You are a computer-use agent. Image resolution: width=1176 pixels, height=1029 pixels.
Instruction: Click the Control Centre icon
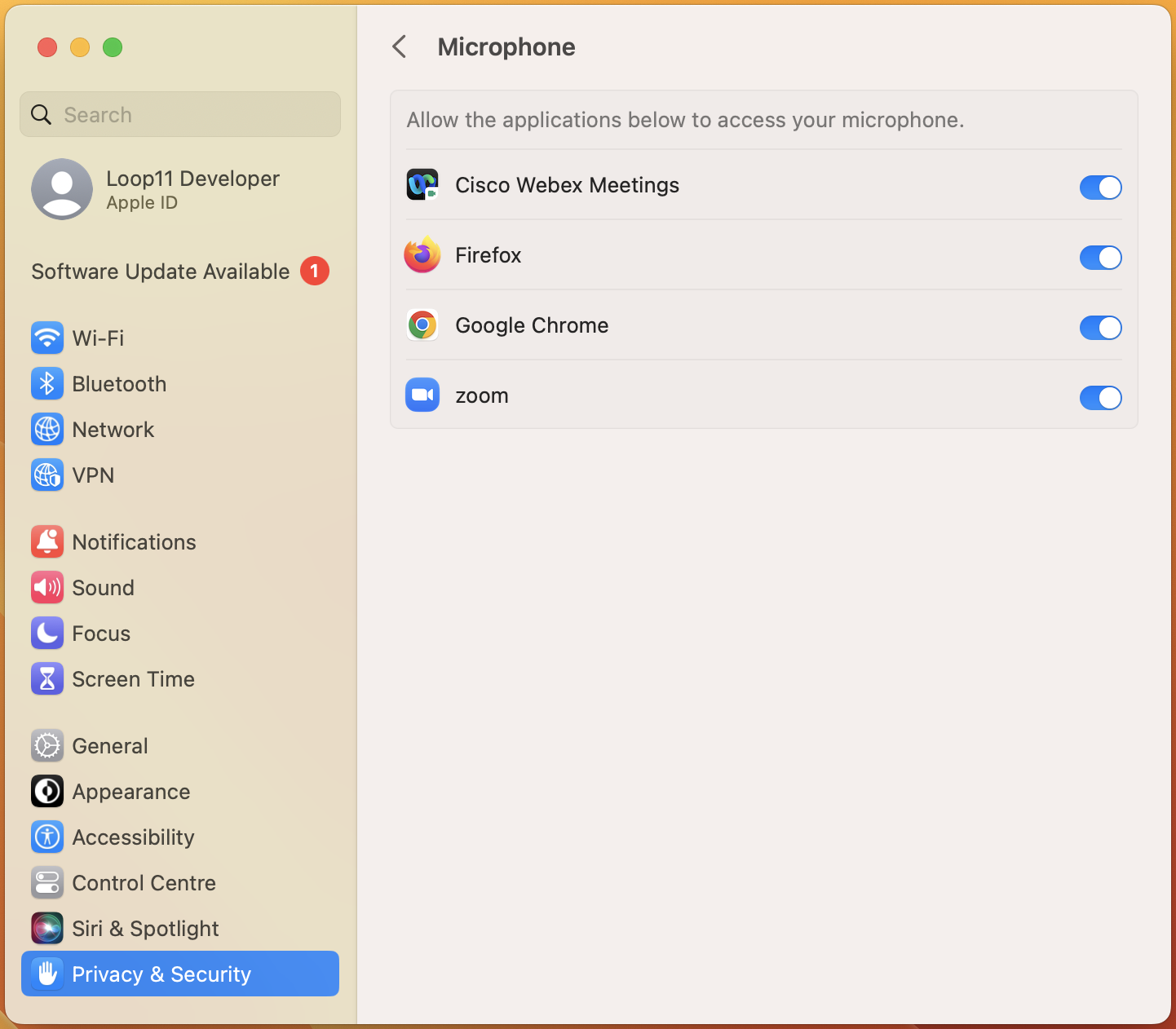[47, 882]
